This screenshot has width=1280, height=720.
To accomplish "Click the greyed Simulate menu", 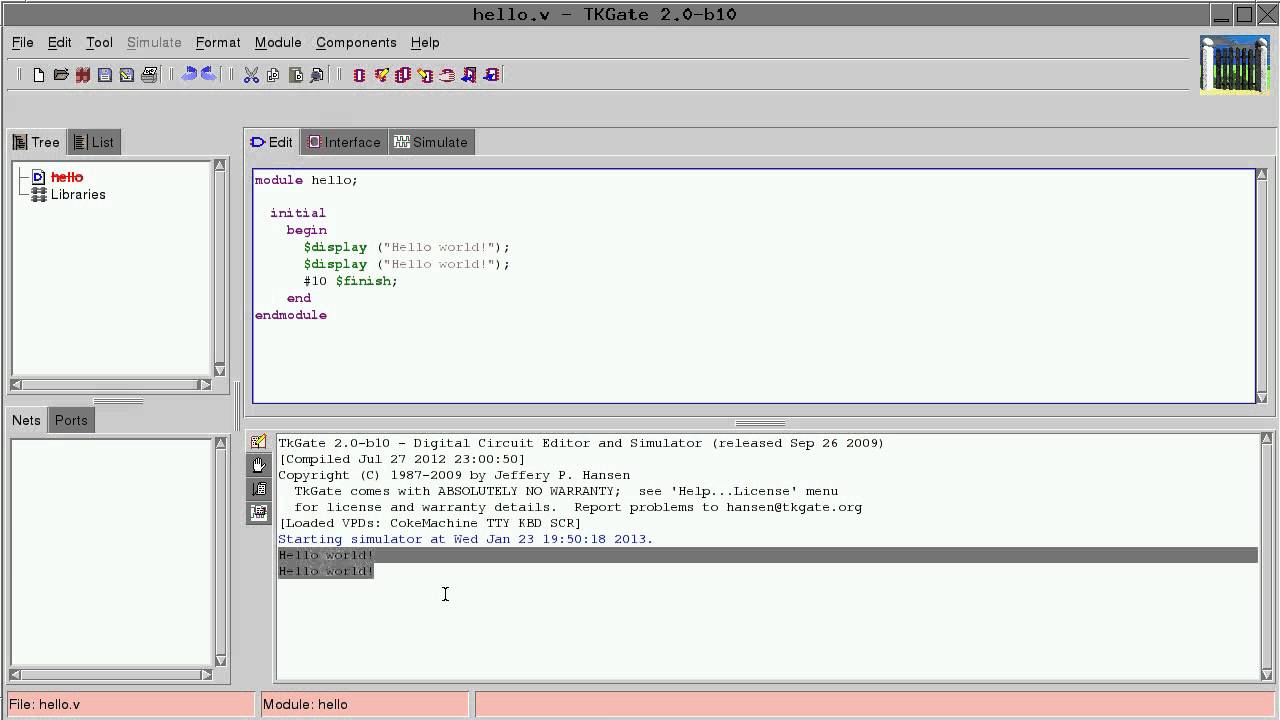I will (x=154, y=42).
